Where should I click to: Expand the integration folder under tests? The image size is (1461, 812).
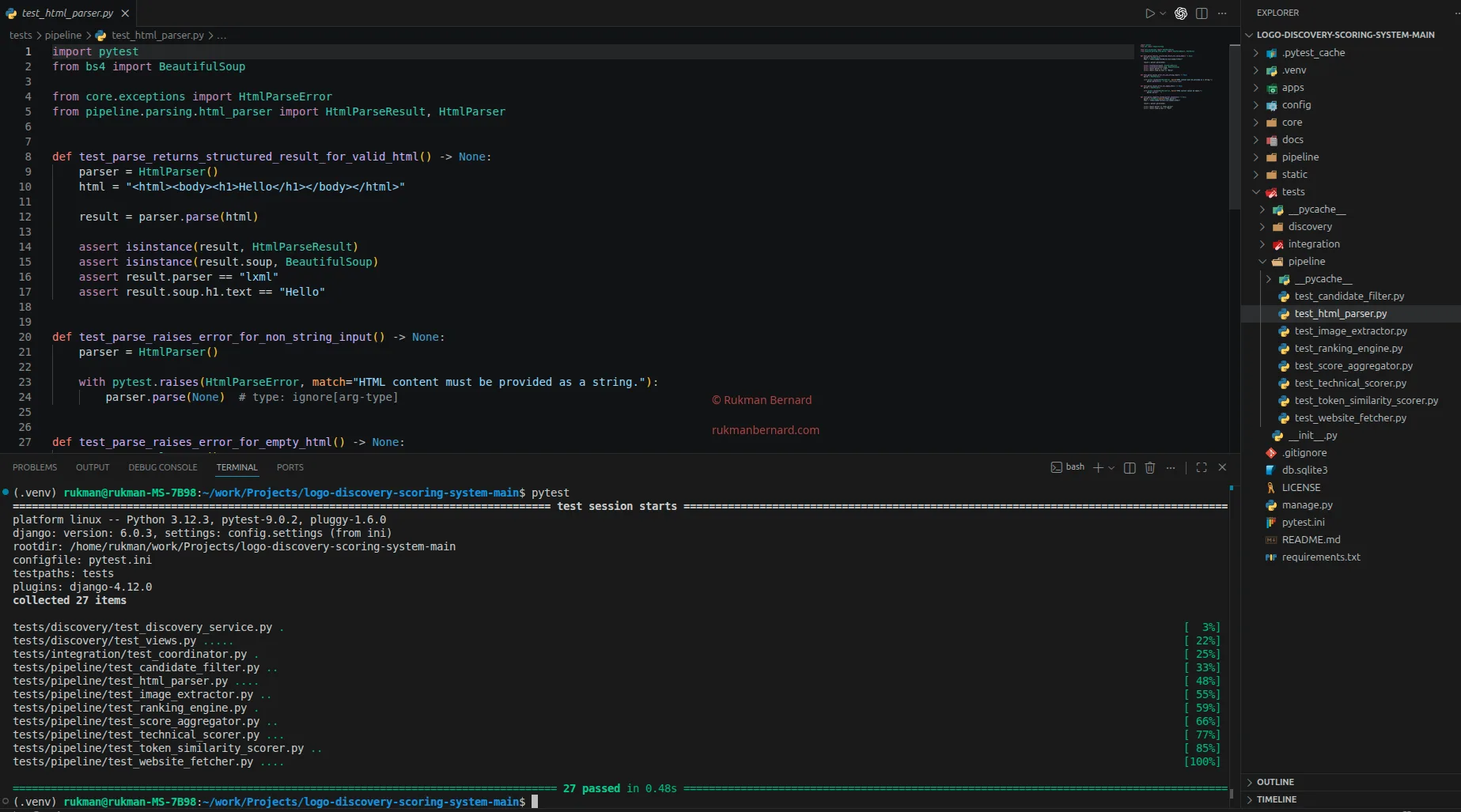(x=1351, y=244)
